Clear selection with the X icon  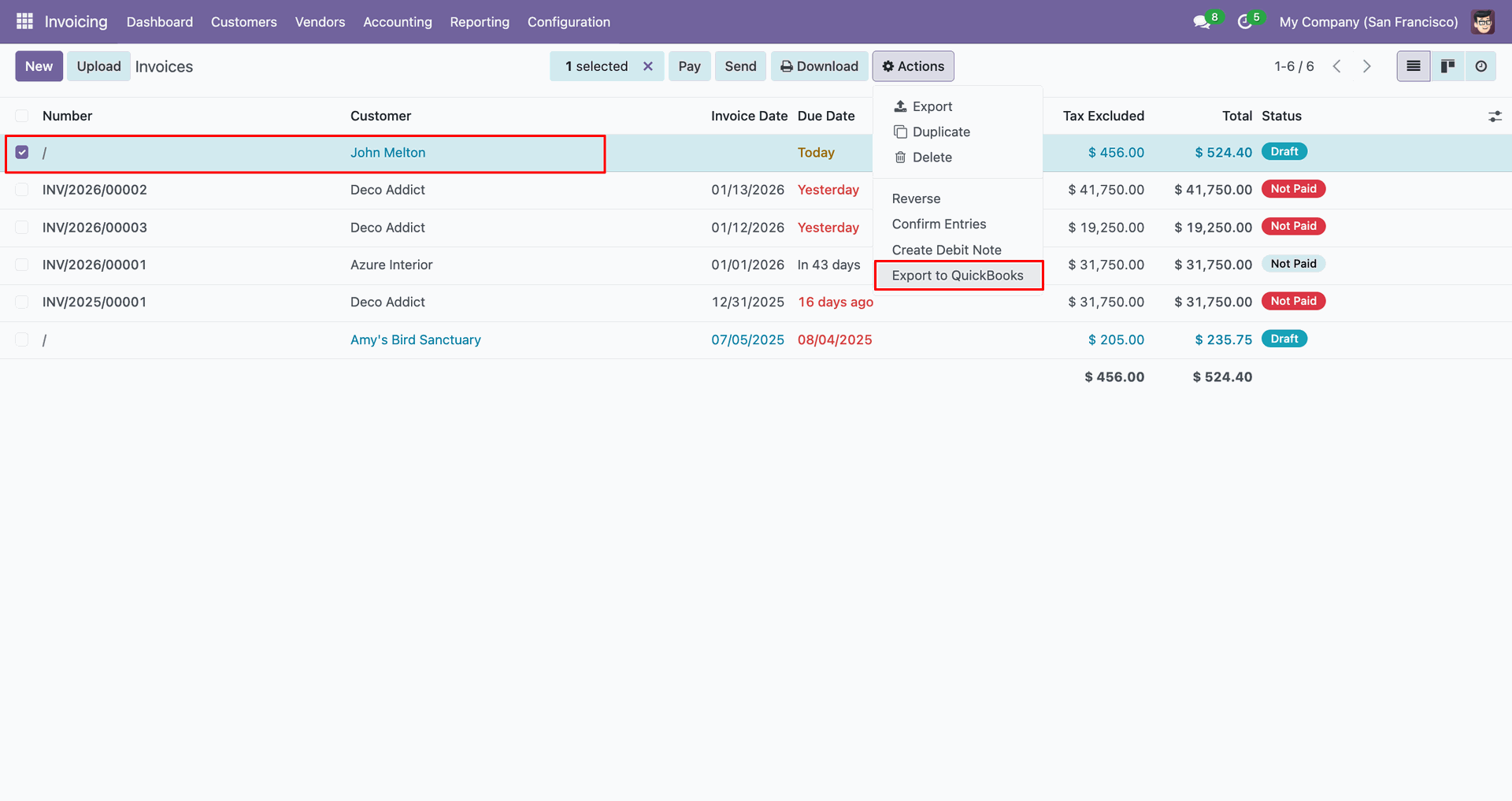(x=648, y=66)
